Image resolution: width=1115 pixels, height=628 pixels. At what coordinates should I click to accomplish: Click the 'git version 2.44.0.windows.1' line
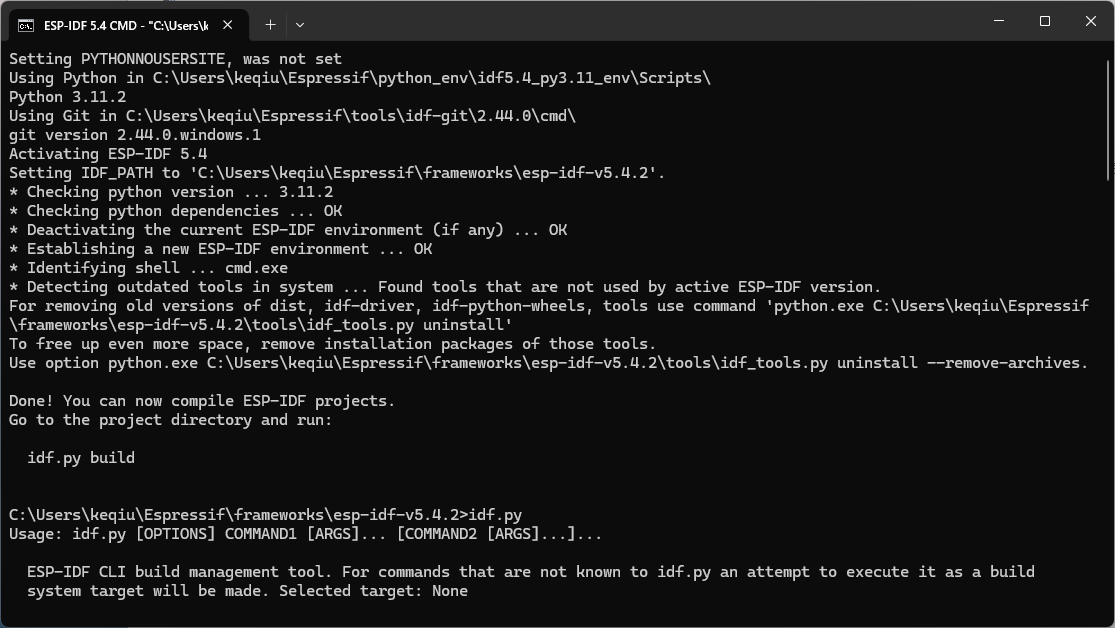(x=135, y=135)
